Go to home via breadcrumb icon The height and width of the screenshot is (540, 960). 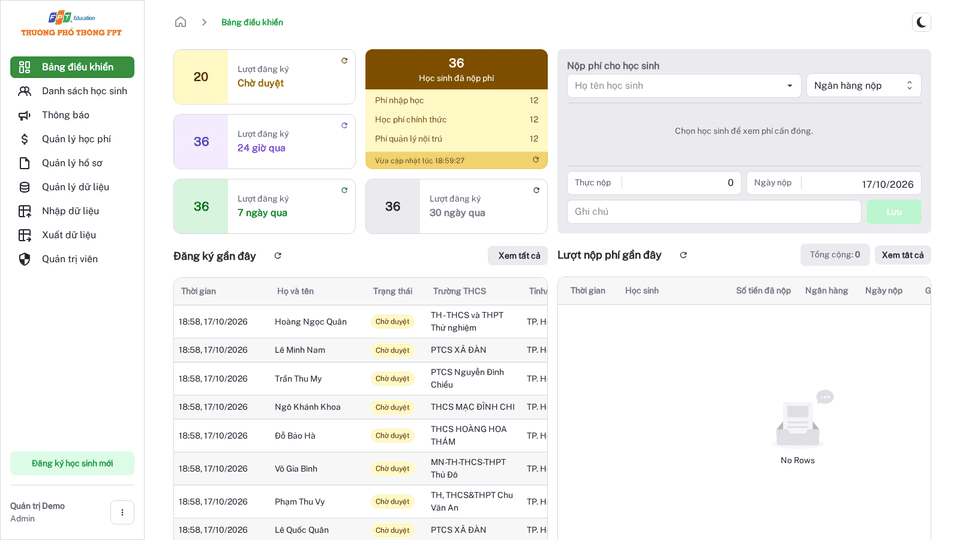pyautogui.click(x=180, y=22)
